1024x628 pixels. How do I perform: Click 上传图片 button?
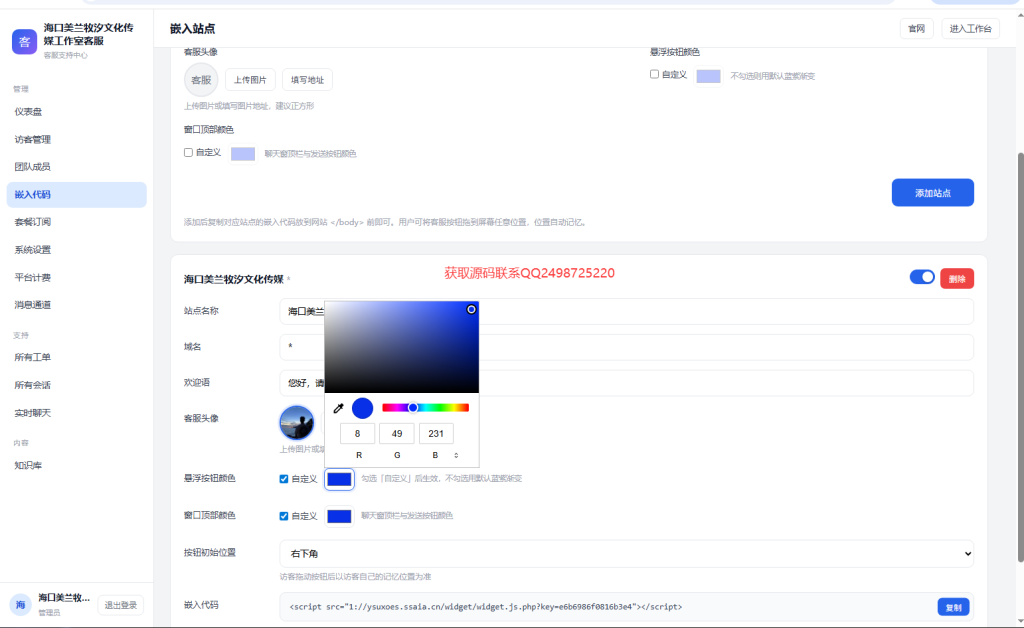tap(250, 80)
